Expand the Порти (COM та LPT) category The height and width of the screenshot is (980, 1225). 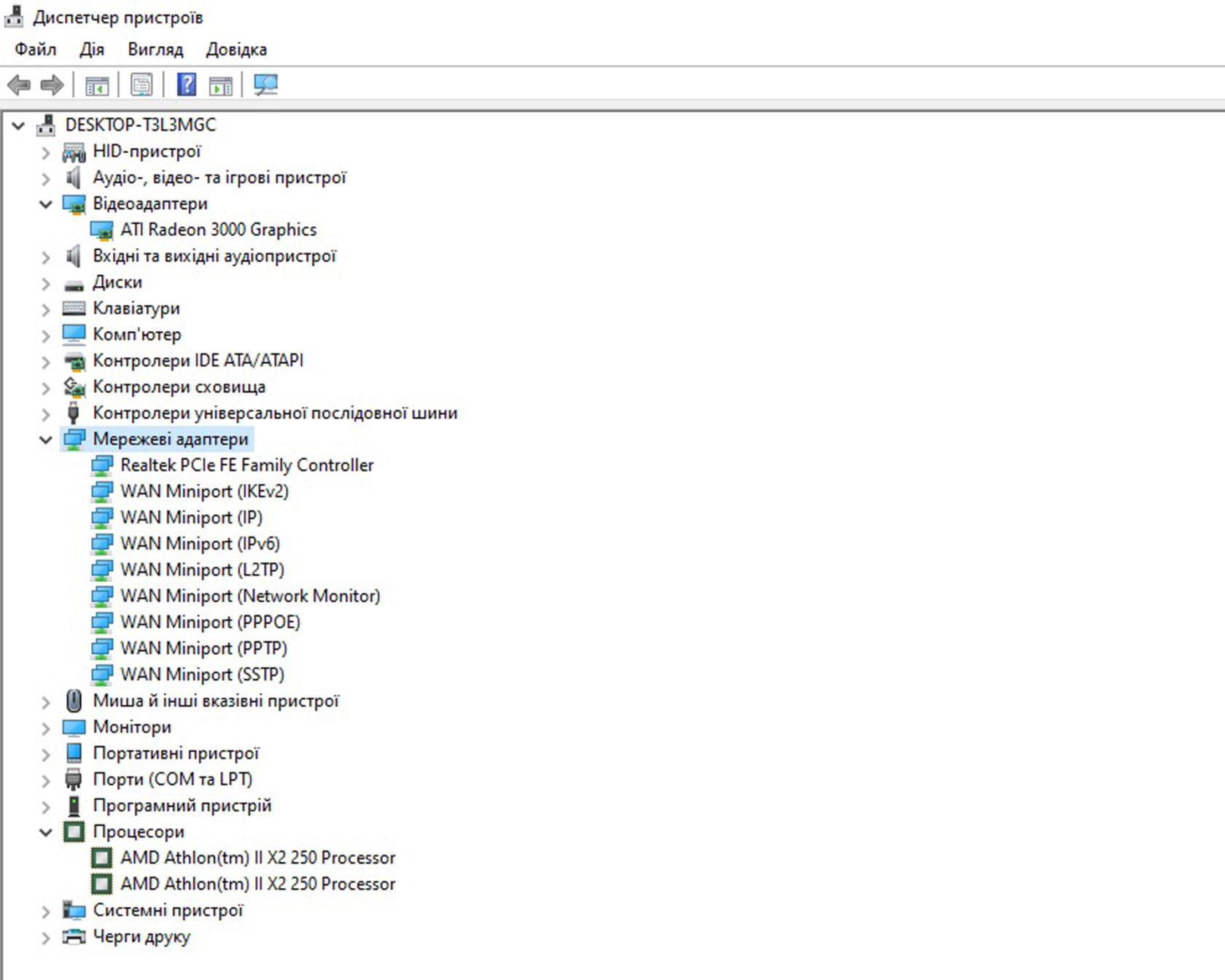click(46, 780)
